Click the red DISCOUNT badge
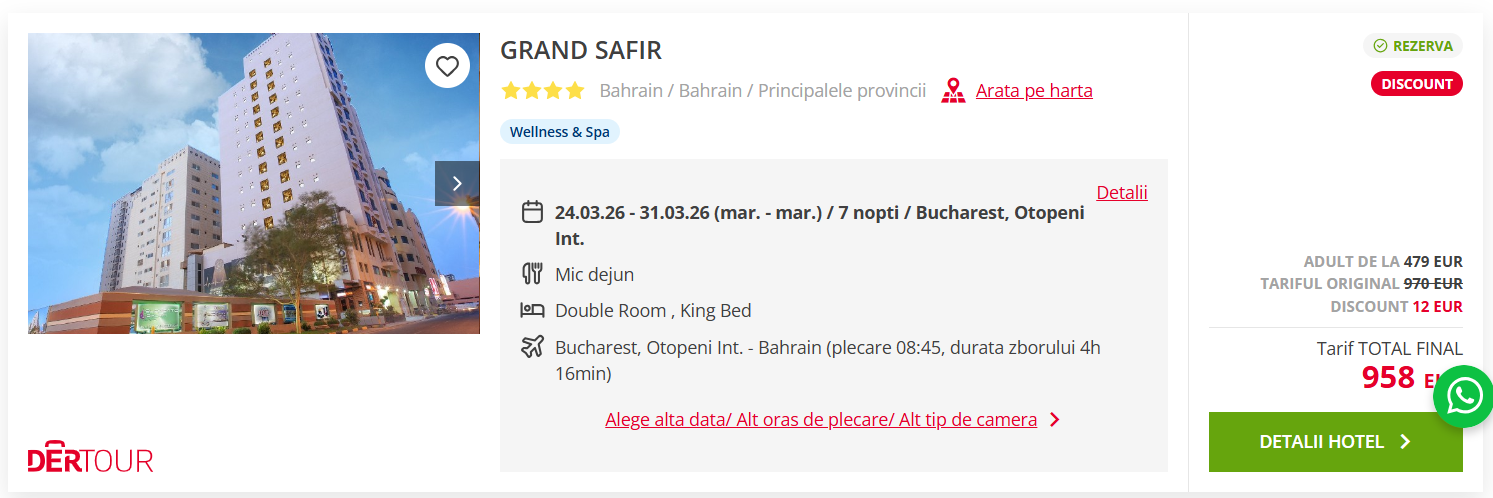The width and height of the screenshot is (1493, 498). click(x=1416, y=84)
